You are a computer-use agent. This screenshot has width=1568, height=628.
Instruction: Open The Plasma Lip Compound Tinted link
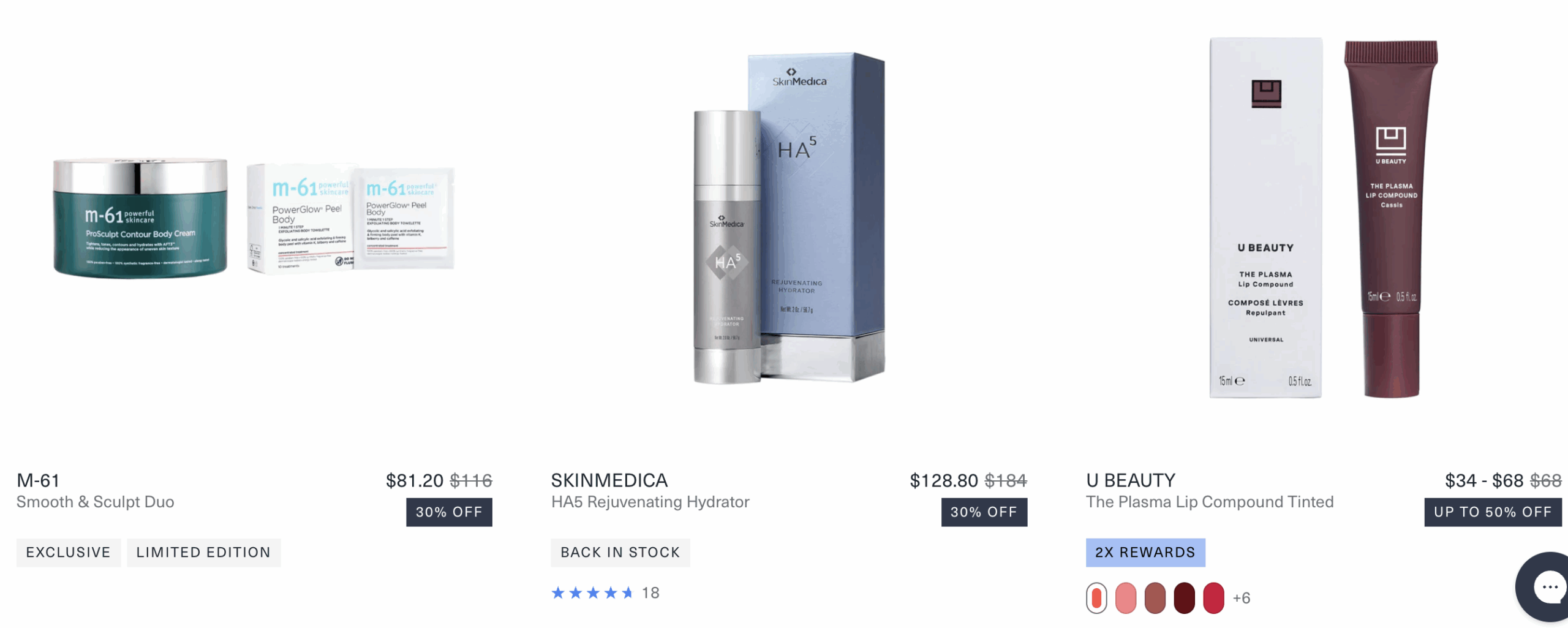(1210, 502)
